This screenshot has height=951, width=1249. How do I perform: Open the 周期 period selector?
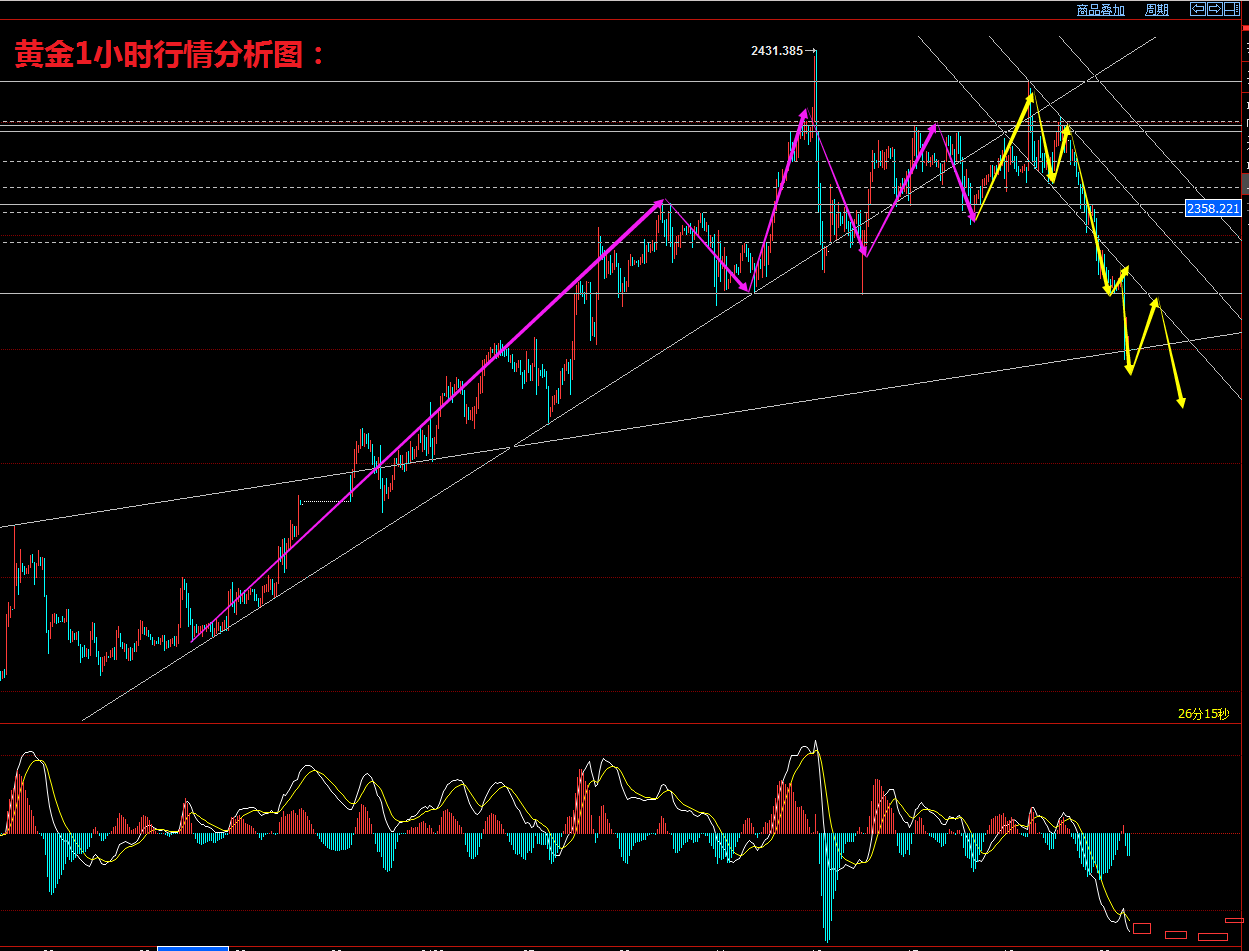pyautogui.click(x=1156, y=10)
